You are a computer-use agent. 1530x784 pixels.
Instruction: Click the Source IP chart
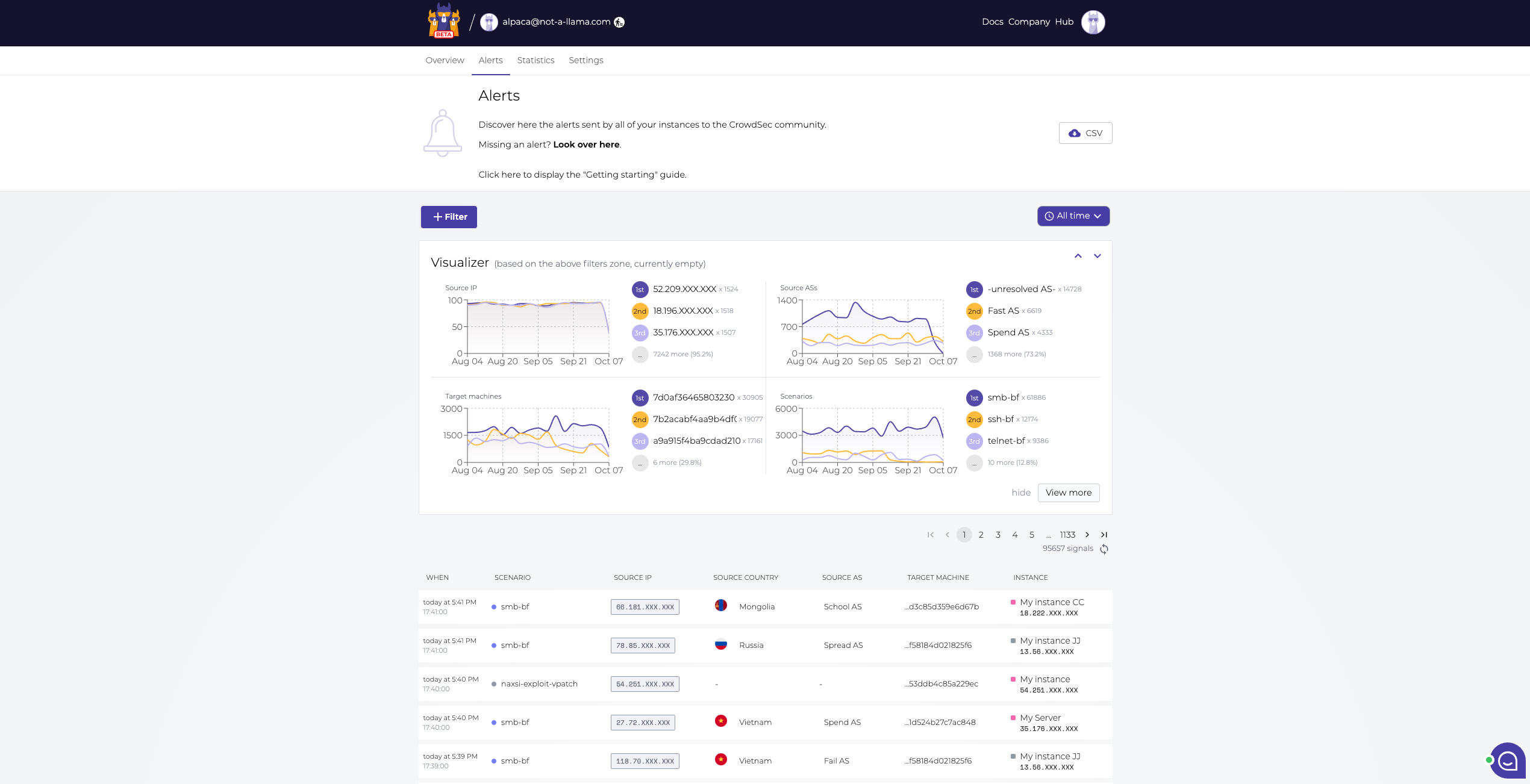(x=537, y=327)
